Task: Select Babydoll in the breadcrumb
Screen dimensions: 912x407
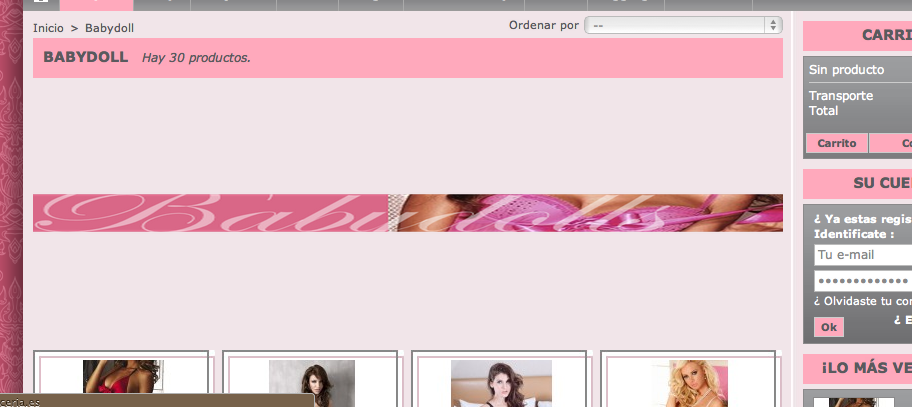Action: pos(109,28)
